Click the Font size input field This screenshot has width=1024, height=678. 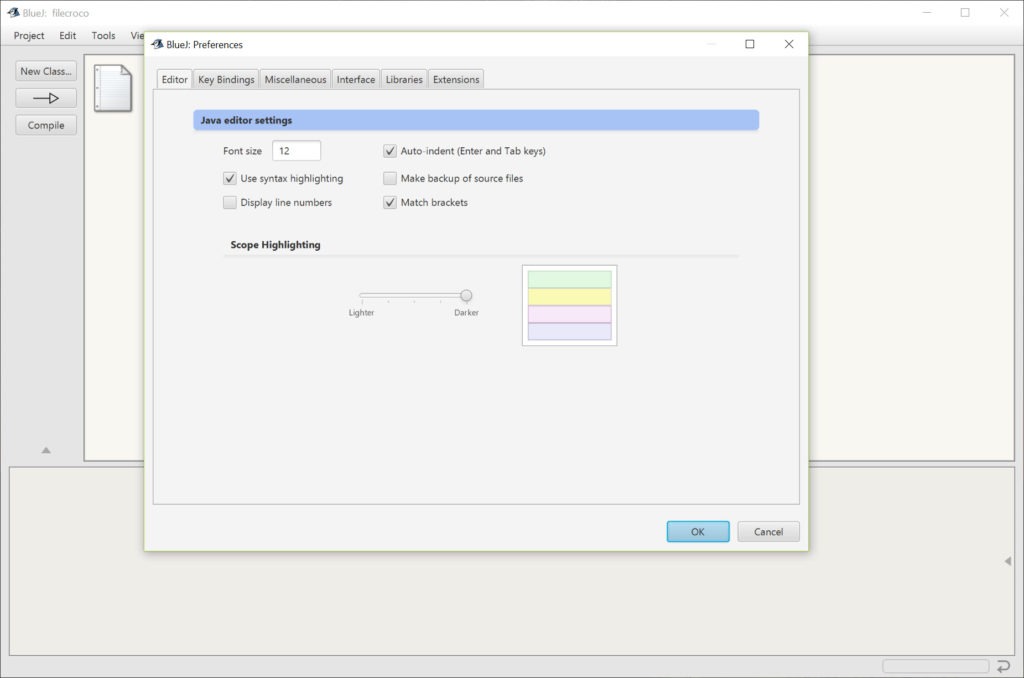click(x=296, y=151)
